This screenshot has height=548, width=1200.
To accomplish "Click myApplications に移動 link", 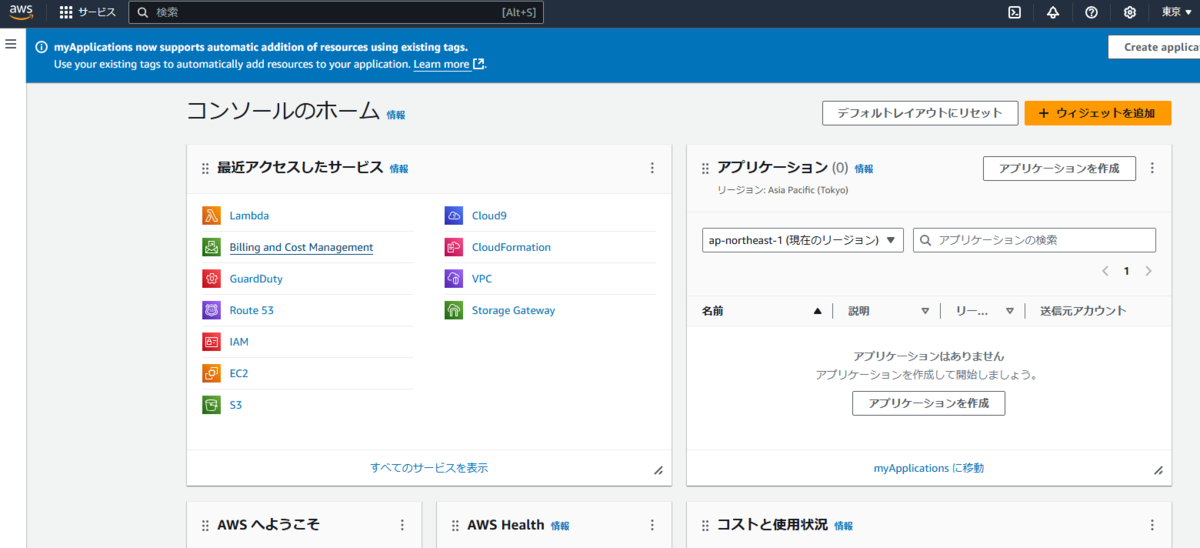I will tap(928, 468).
